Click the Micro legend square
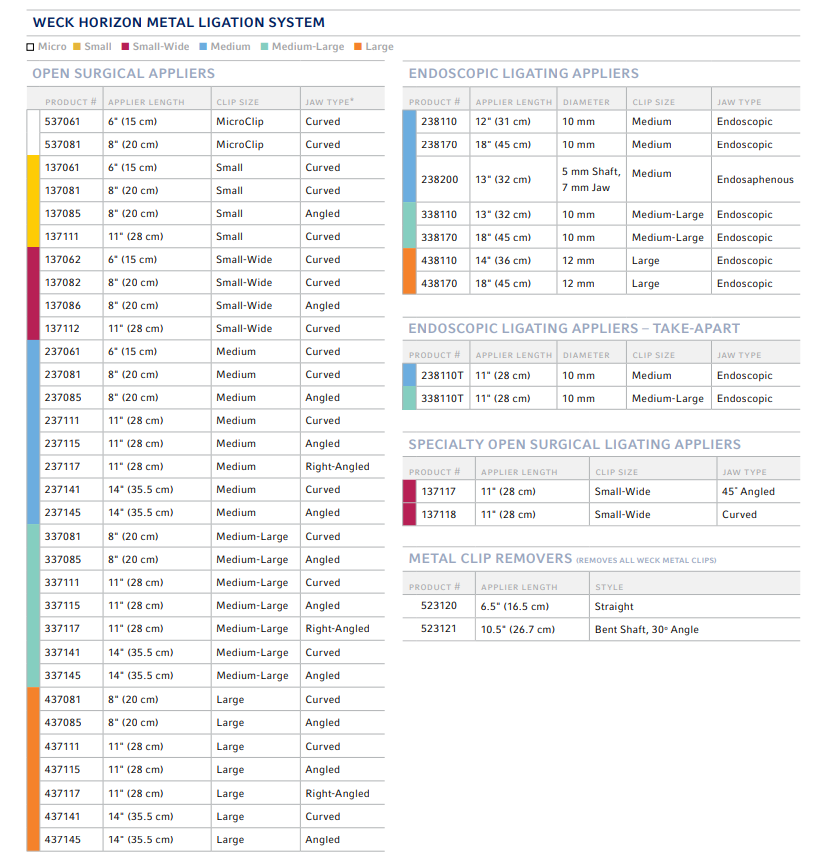 coord(30,47)
